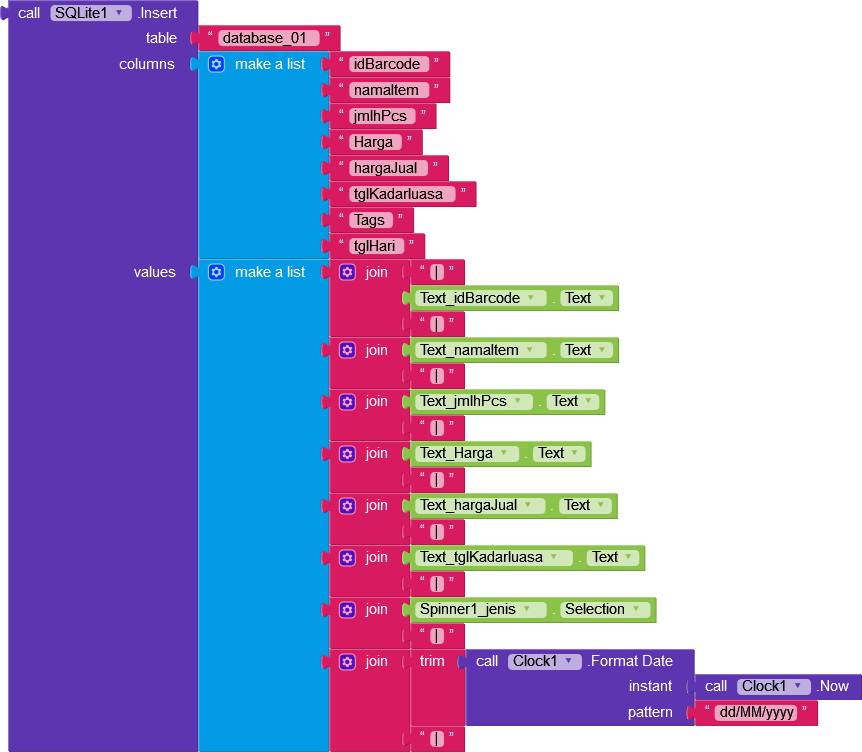Open Text_hargaJual component dropdown
862x752 pixels.
point(480,505)
